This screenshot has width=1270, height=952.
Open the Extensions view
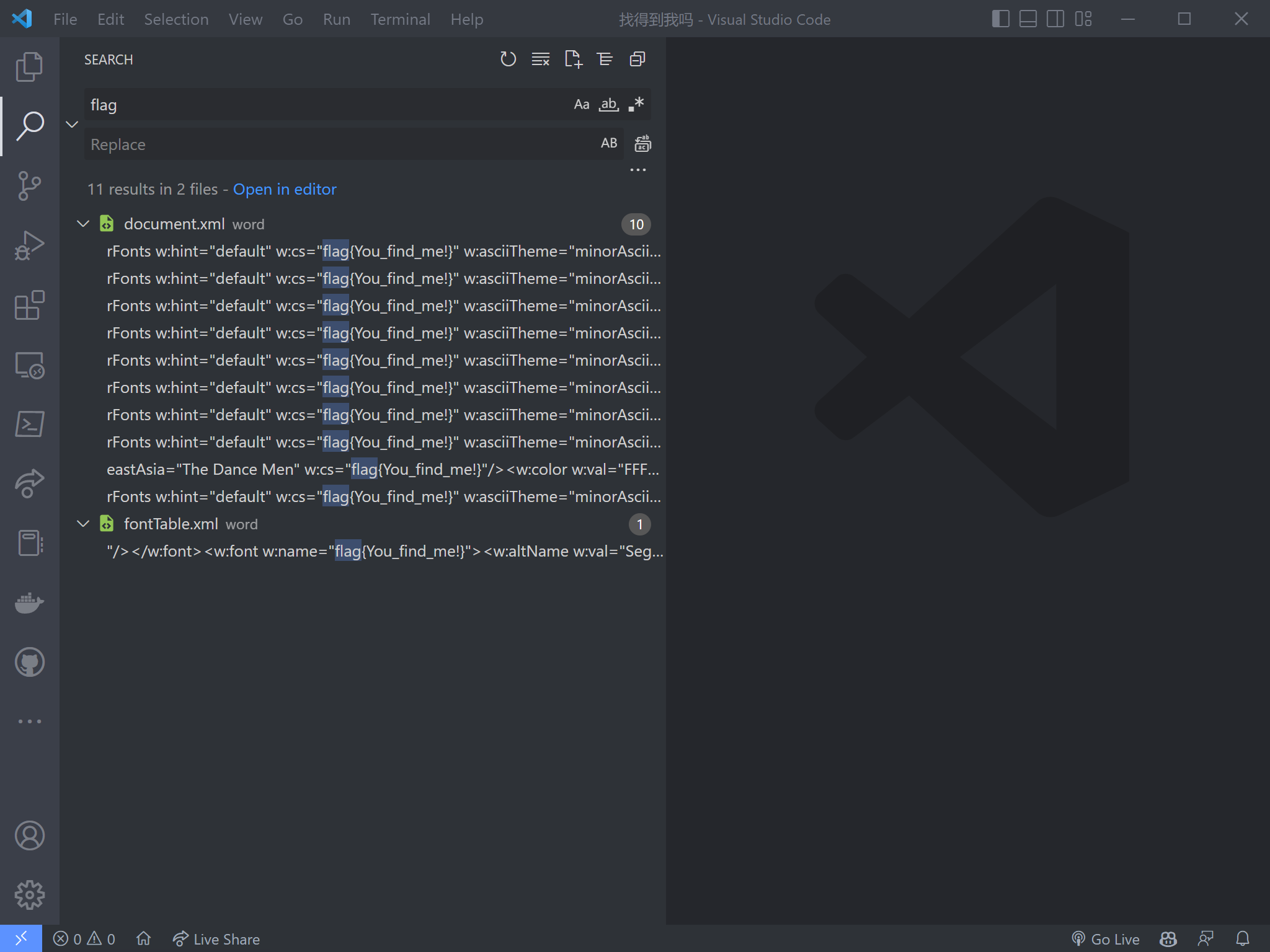(x=29, y=305)
